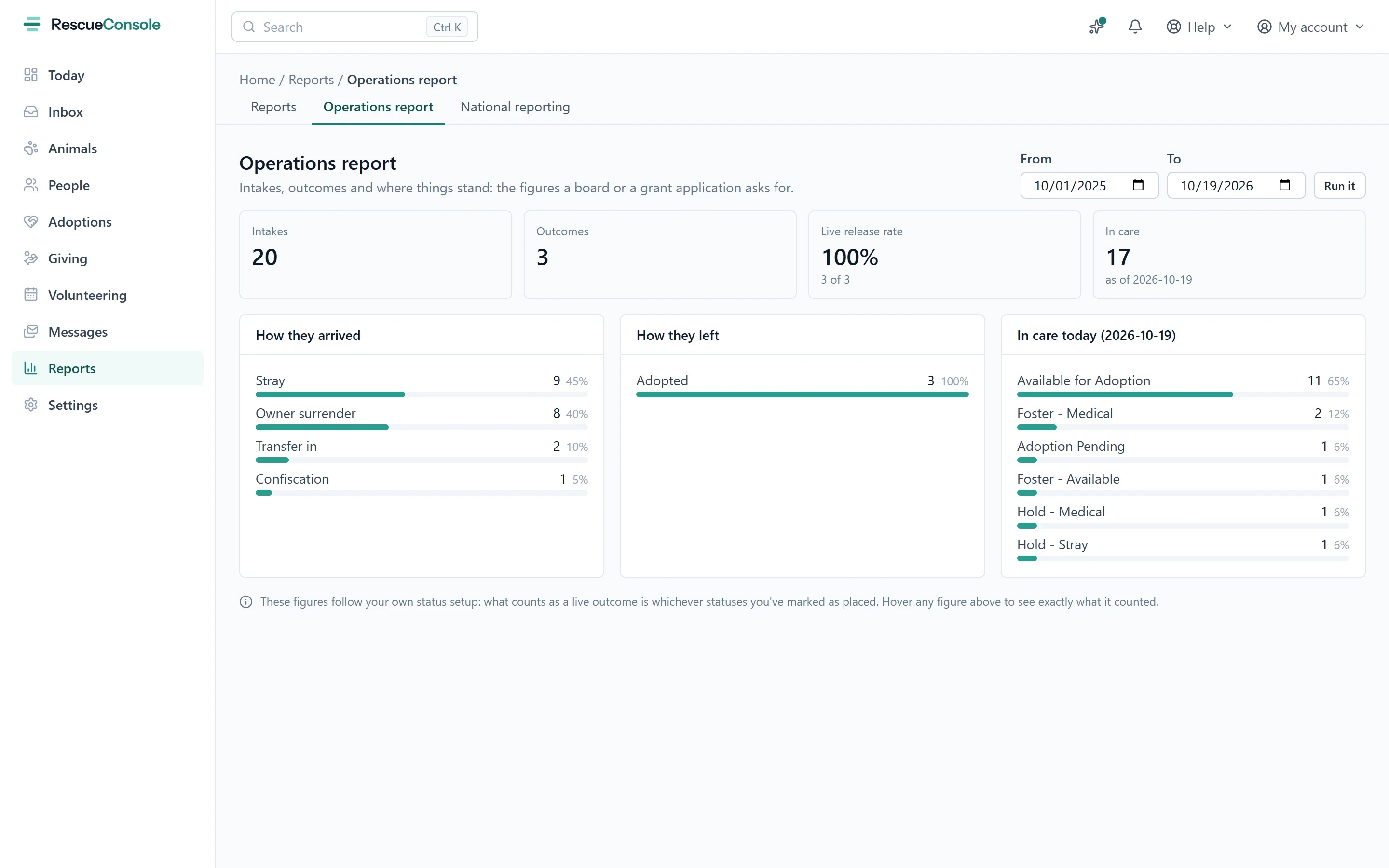Click the In care figure 17
This screenshot has height=868, width=1389.
pos(1118,257)
